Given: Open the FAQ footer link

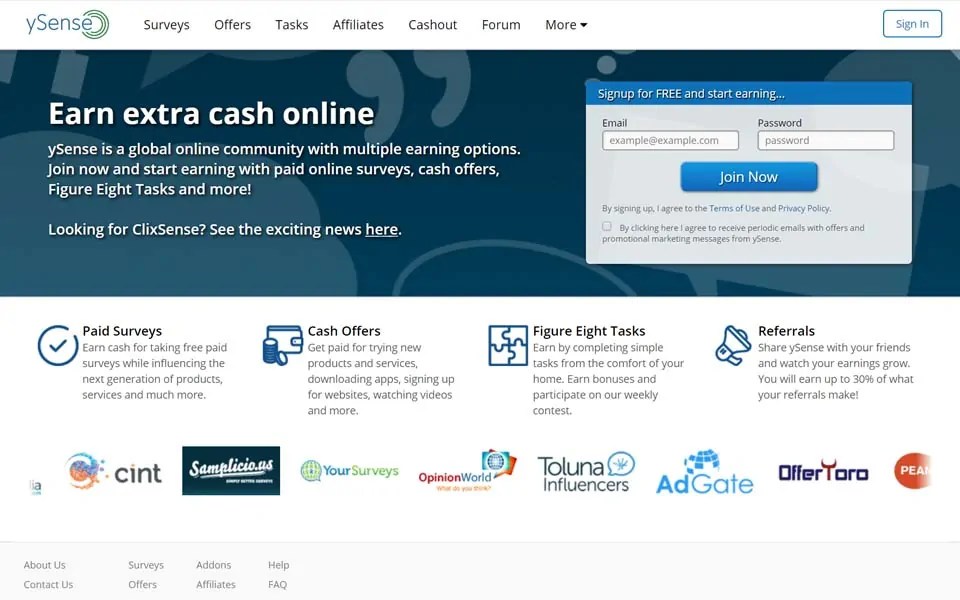Looking at the screenshot, I should (x=277, y=584).
